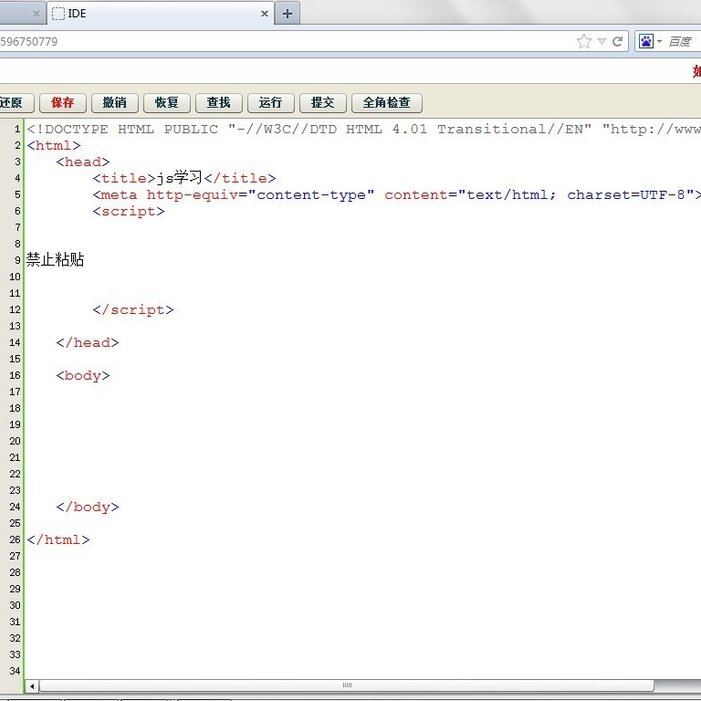Click the <html> tag on line 2
Screen dimensions: 701x701
(54, 146)
